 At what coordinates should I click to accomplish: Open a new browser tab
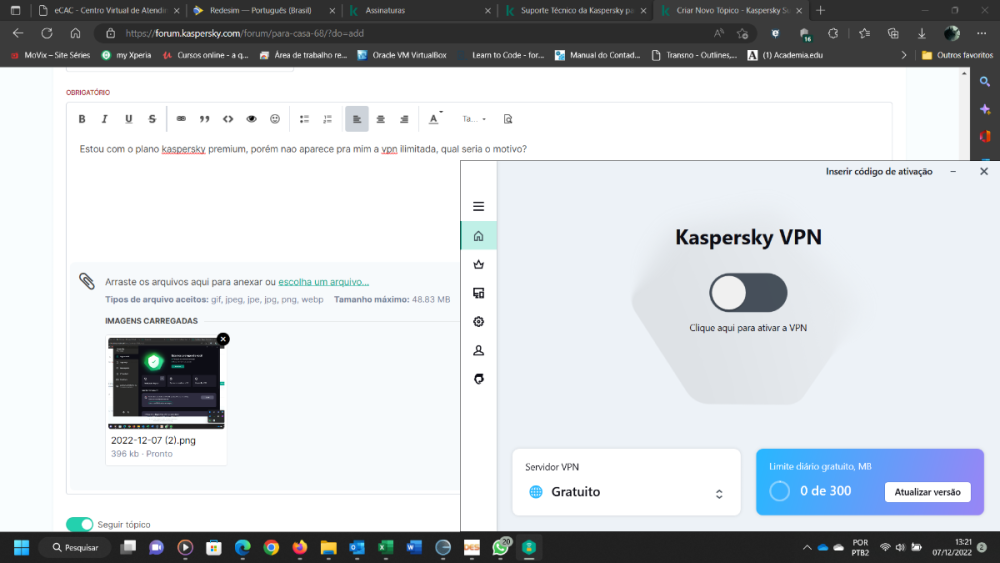(x=821, y=10)
